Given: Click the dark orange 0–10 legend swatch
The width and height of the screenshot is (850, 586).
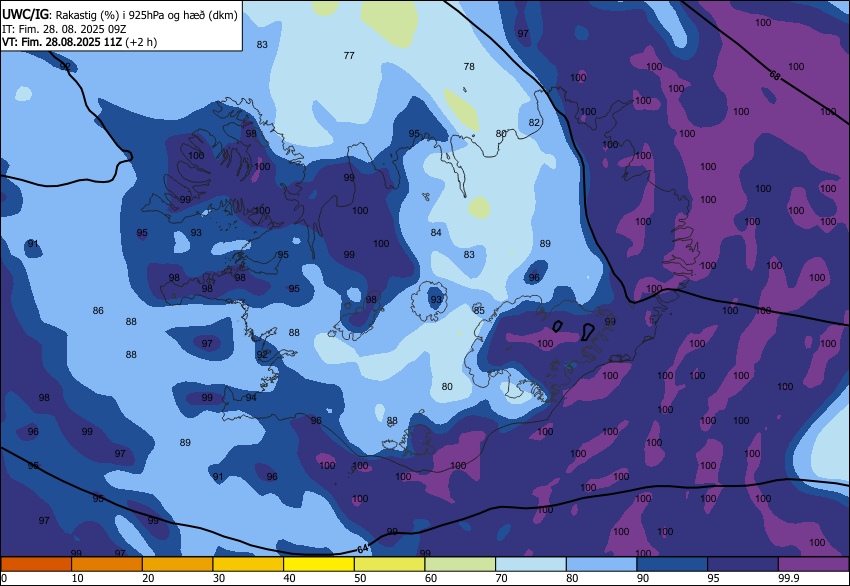Looking at the screenshot, I should 36,564.
